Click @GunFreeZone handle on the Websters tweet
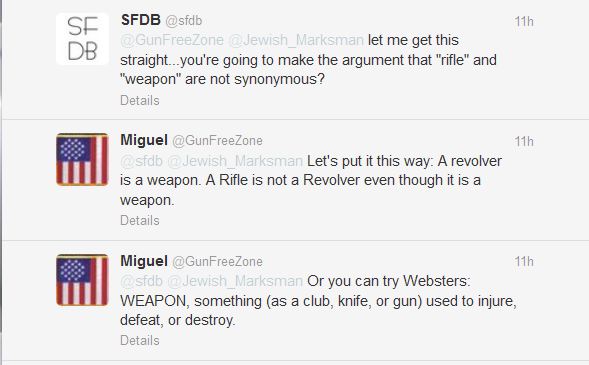 pyautogui.click(x=217, y=261)
